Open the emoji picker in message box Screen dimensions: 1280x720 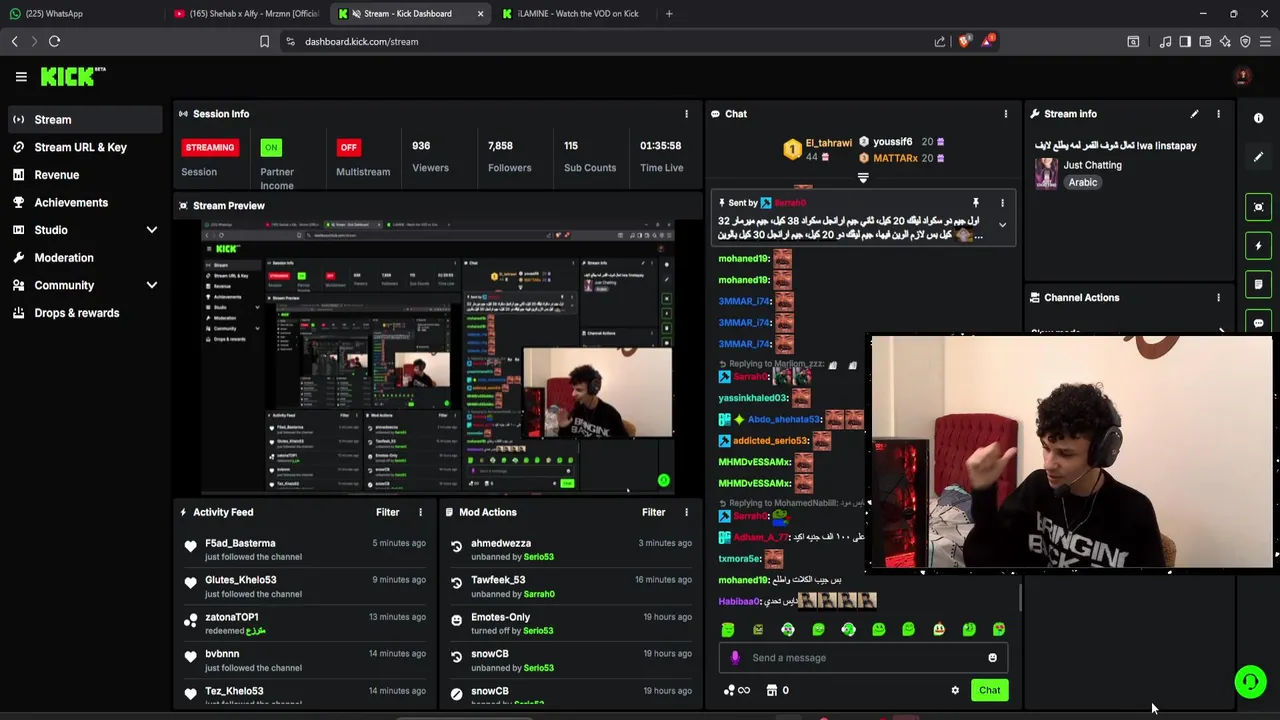click(x=992, y=658)
